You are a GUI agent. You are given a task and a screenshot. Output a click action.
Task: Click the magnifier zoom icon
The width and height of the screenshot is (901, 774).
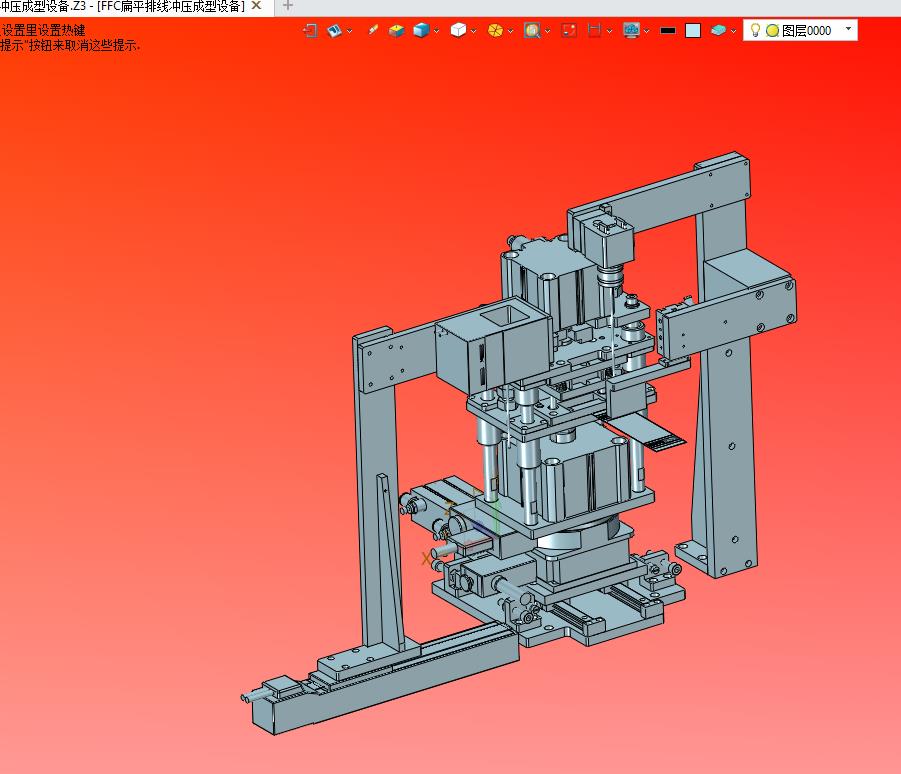pos(532,30)
